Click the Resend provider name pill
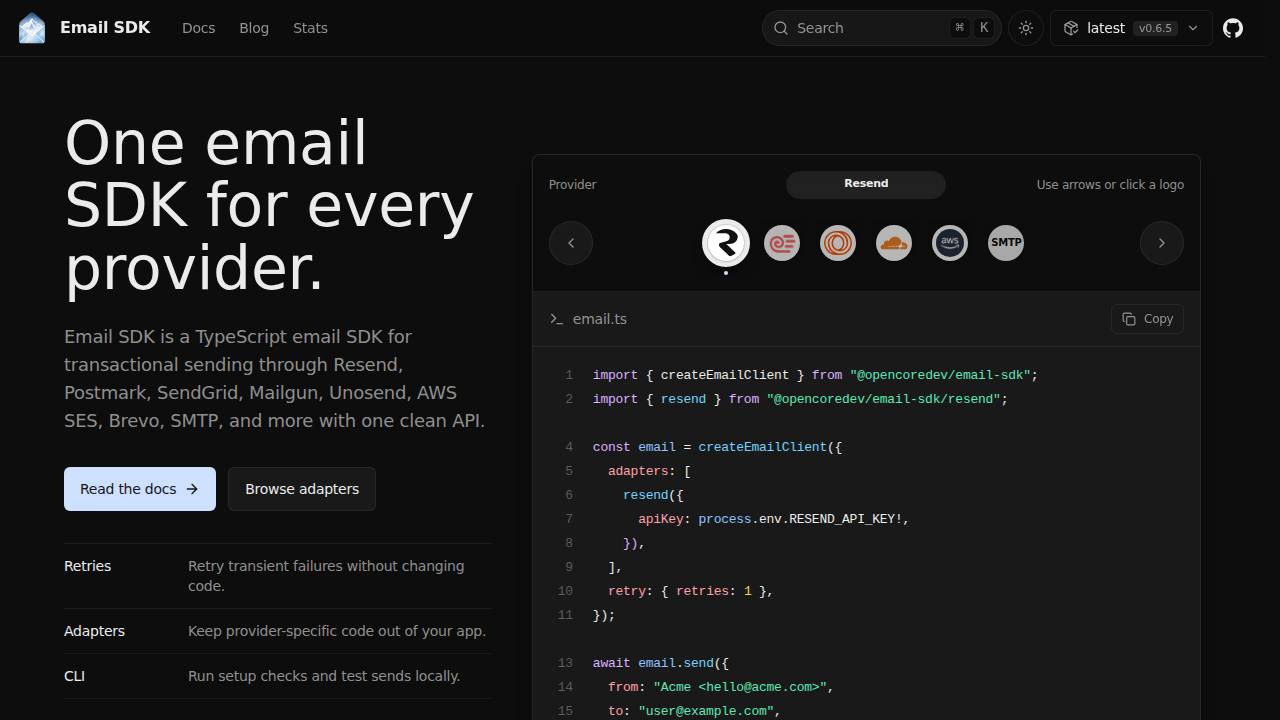The image size is (1280, 720). coord(866,184)
